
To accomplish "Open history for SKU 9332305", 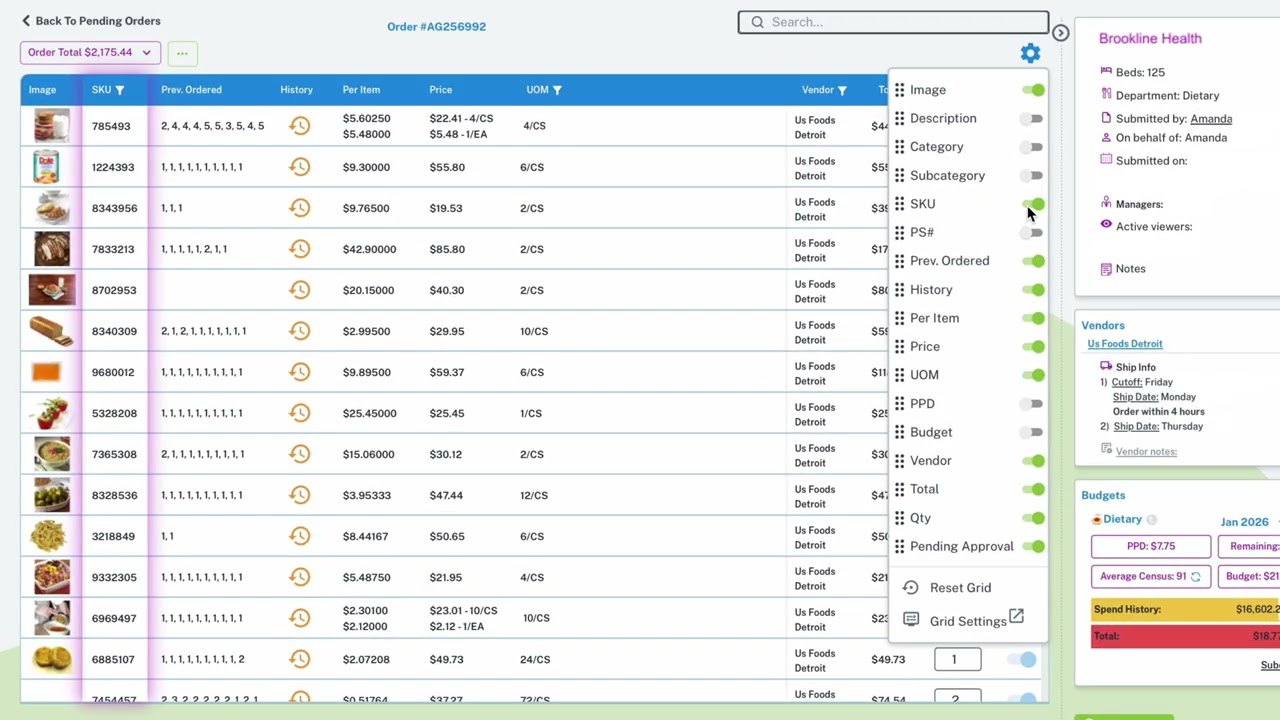I will click(x=299, y=577).
